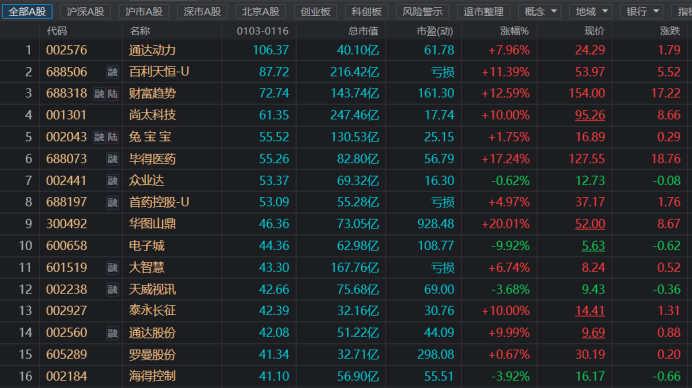Screen dimensions: 692x388
Task: Select the 通达动力 stock row
Action: (346, 50)
